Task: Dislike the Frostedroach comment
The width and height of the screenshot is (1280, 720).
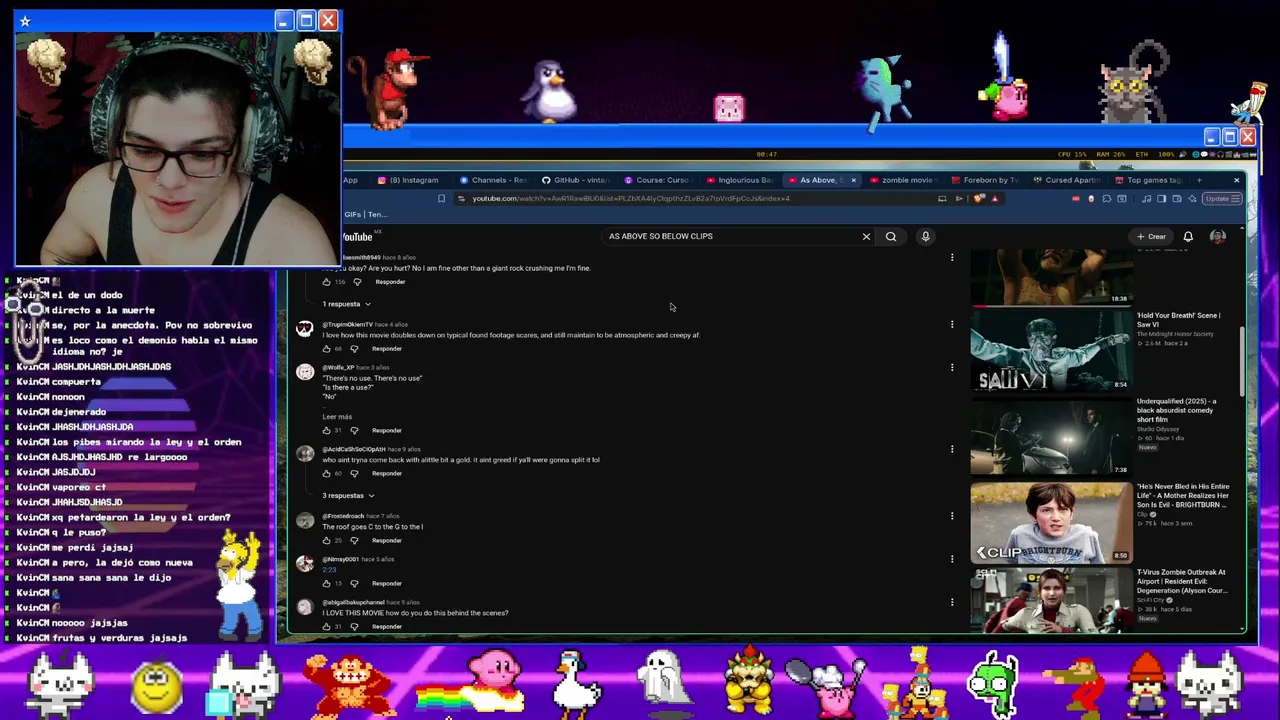Action: click(x=354, y=541)
